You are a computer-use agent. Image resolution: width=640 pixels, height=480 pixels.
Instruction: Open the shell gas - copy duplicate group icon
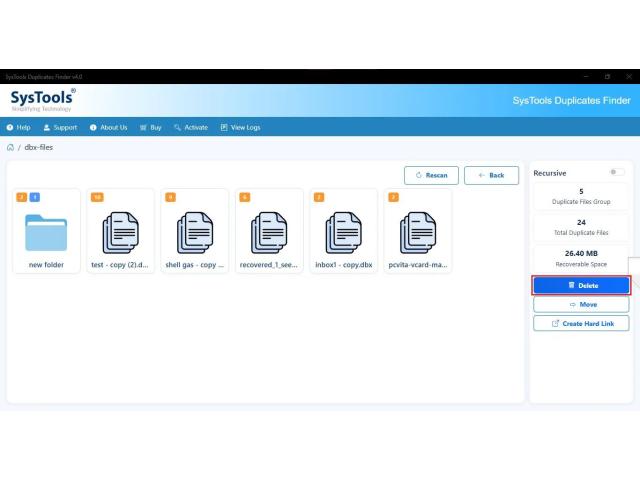click(195, 233)
